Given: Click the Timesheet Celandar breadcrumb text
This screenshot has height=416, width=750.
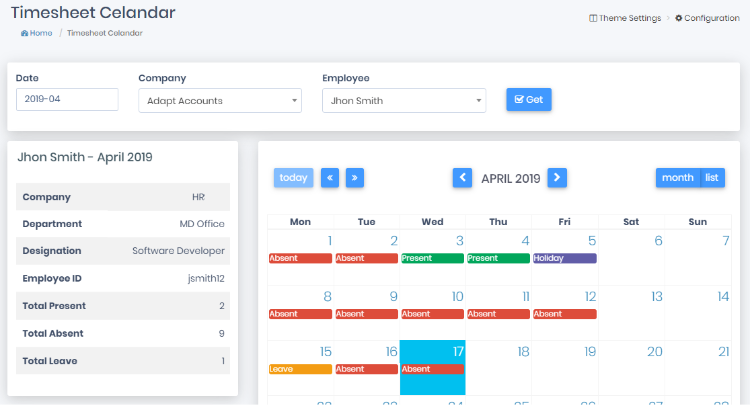Looking at the screenshot, I should (x=105, y=33).
